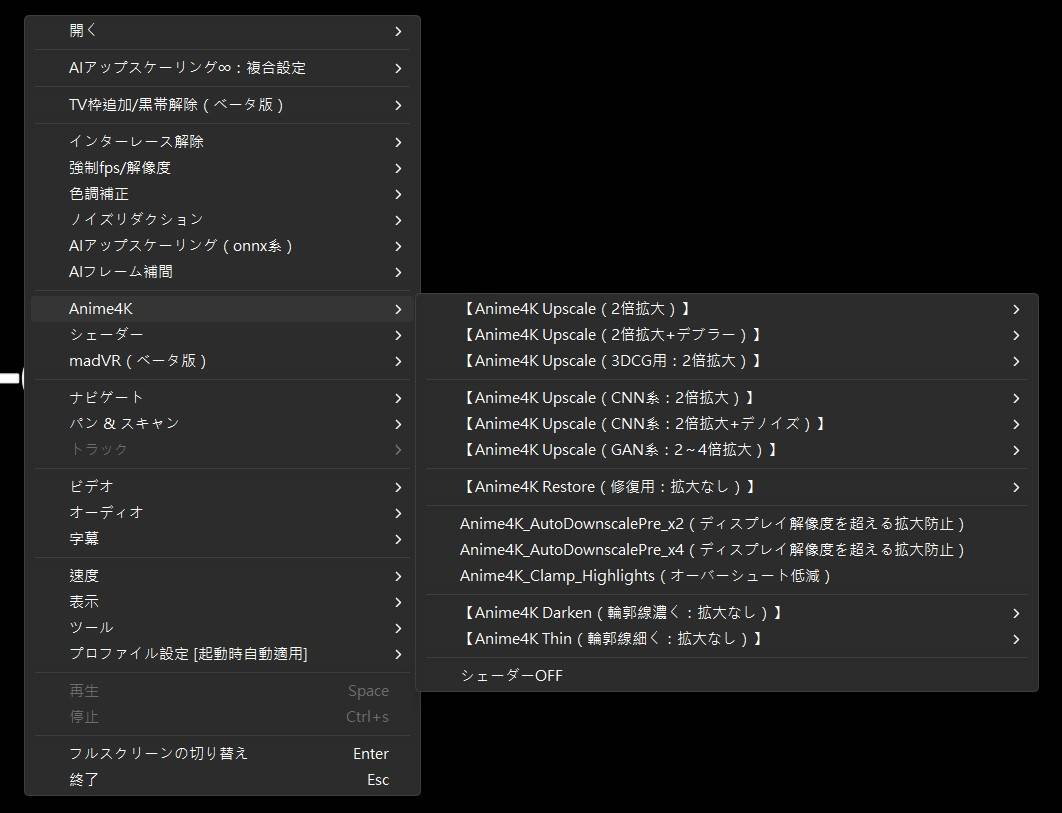Click the シェーダー menu item
The image size is (1062, 813).
coord(106,335)
